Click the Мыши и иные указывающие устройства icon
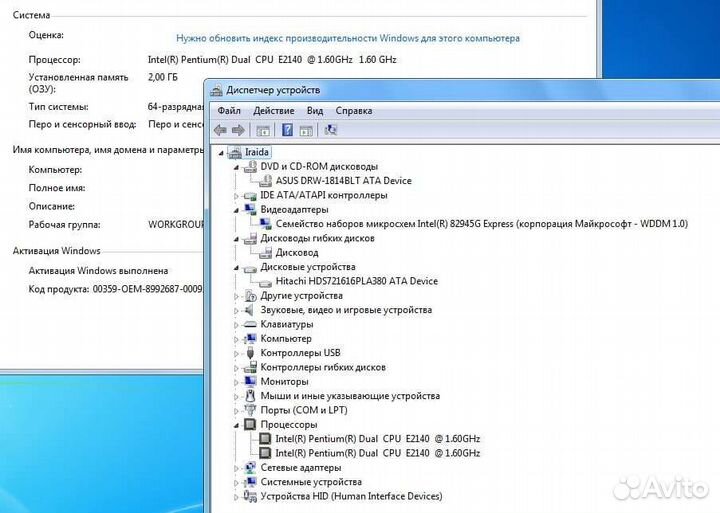720x513 pixels. (x=250, y=396)
